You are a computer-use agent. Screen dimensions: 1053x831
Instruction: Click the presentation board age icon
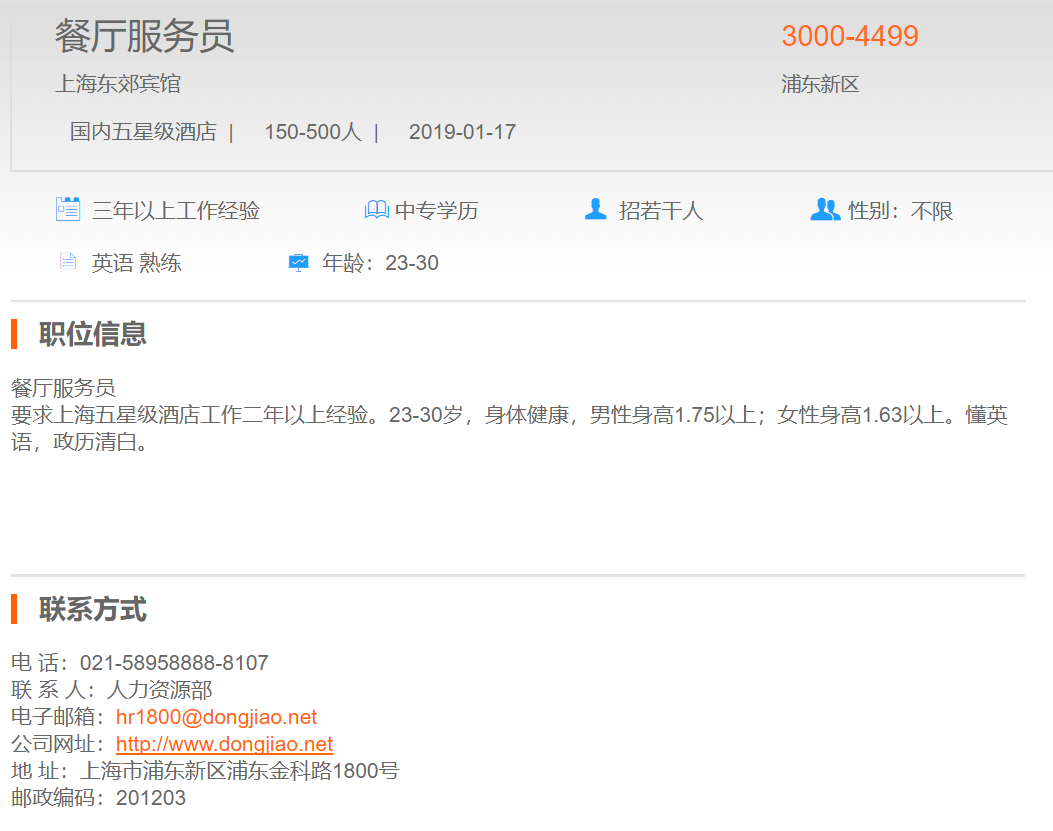(x=298, y=263)
